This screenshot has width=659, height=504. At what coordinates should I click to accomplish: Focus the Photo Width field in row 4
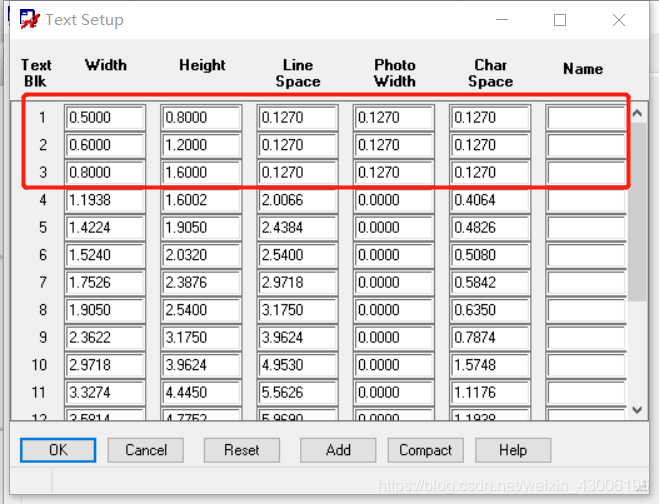tap(394, 200)
